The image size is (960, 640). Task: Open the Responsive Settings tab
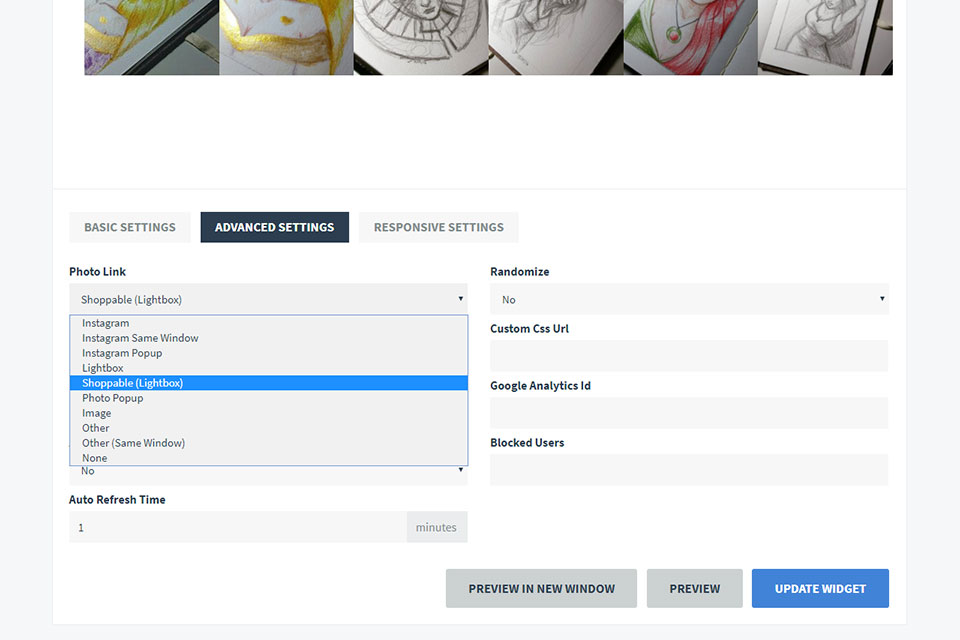coord(438,227)
